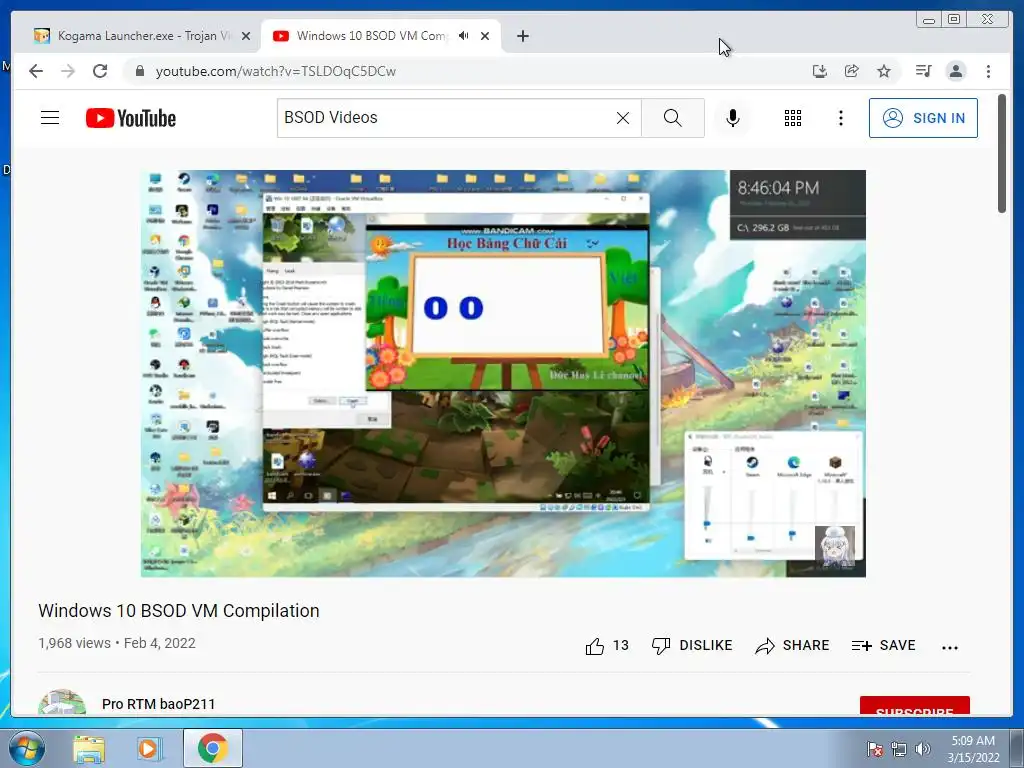
Task: Open the Chrome three-dot menu
Action: (x=988, y=71)
